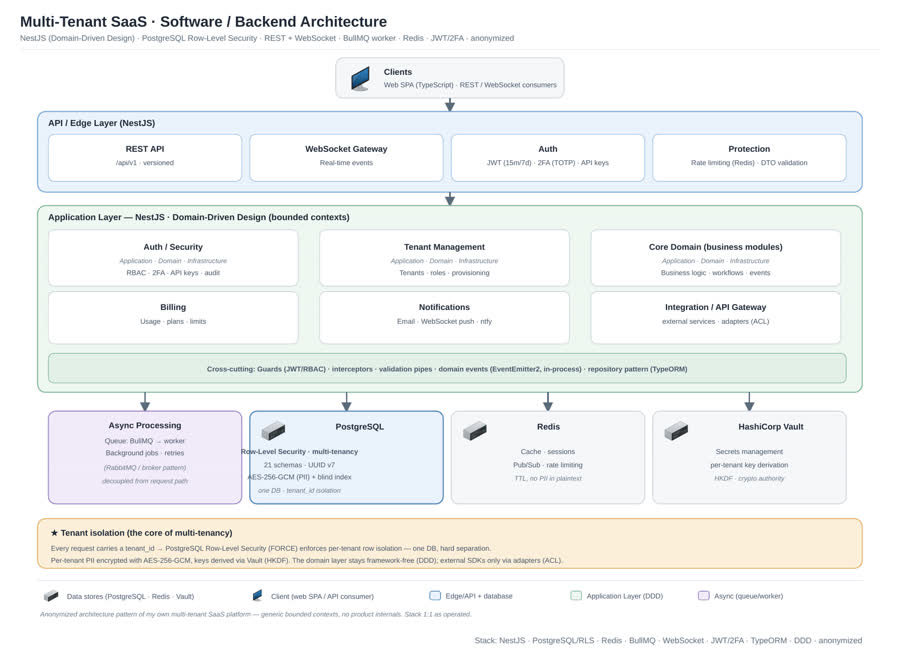Click the Core Domain (business modules) heading
This screenshot has width=900, height=672.
tap(715, 247)
